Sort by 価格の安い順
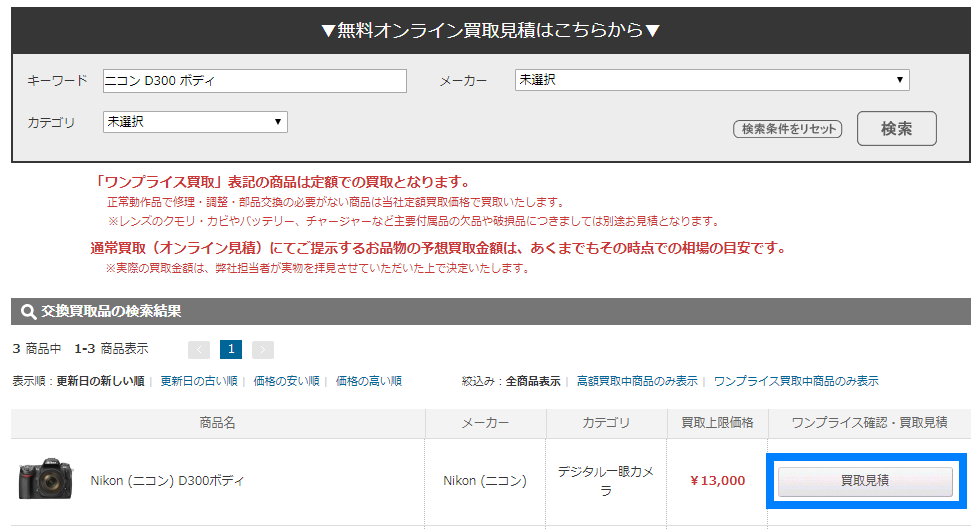This screenshot has width=980, height=529. click(286, 381)
